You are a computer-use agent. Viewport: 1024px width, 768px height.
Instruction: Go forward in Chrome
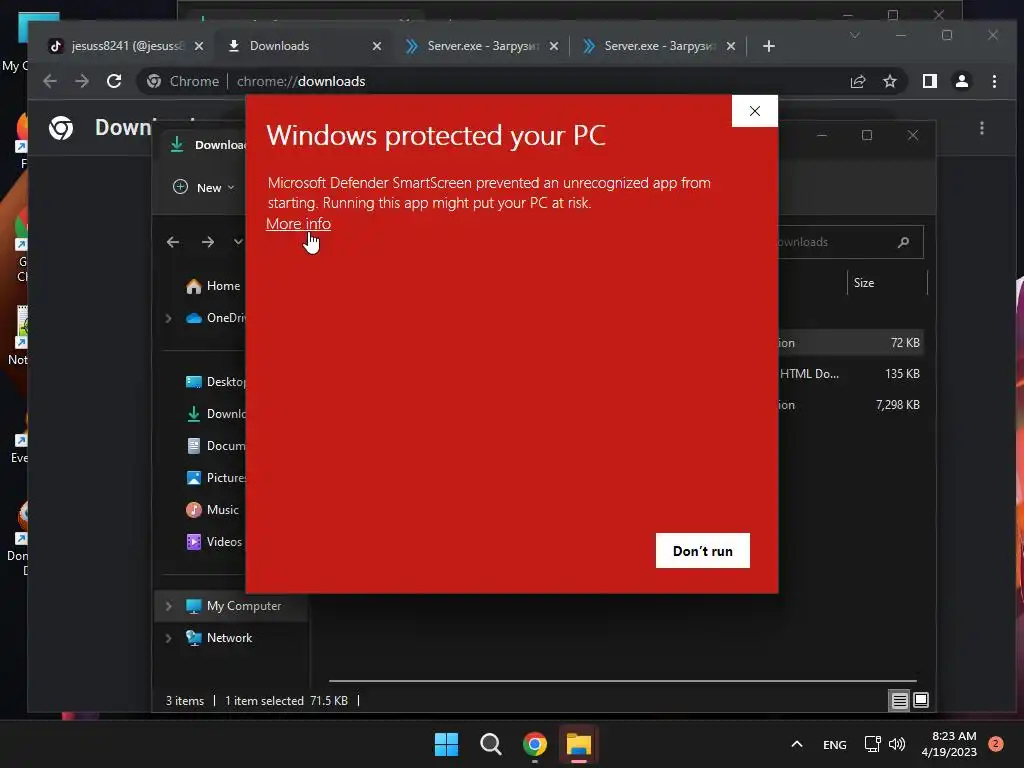(82, 81)
